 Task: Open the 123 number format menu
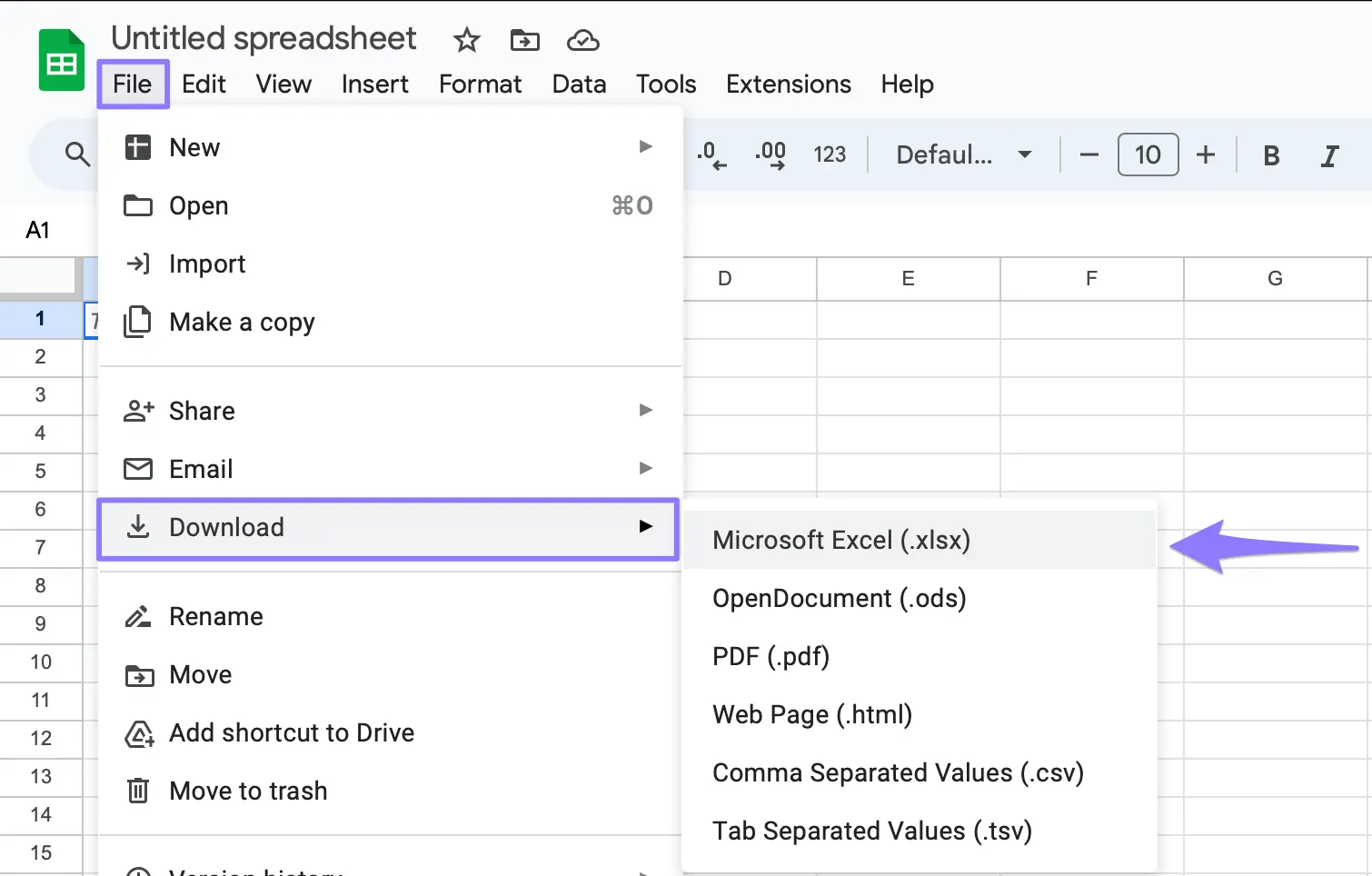click(830, 154)
